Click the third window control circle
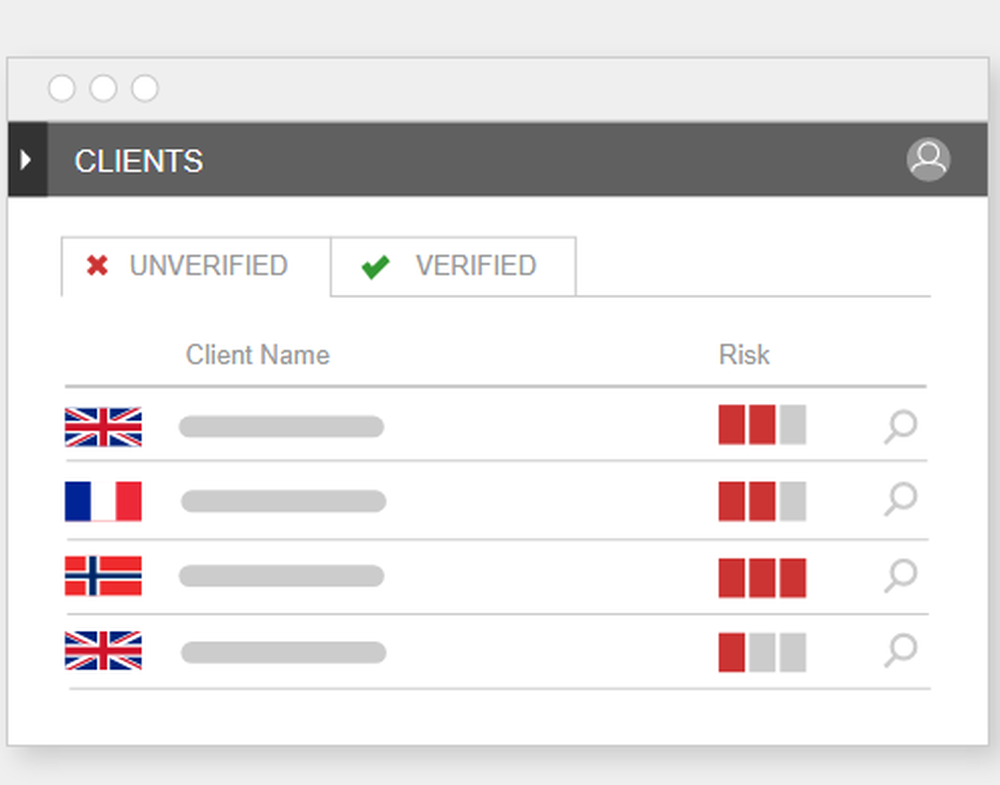 (x=145, y=88)
